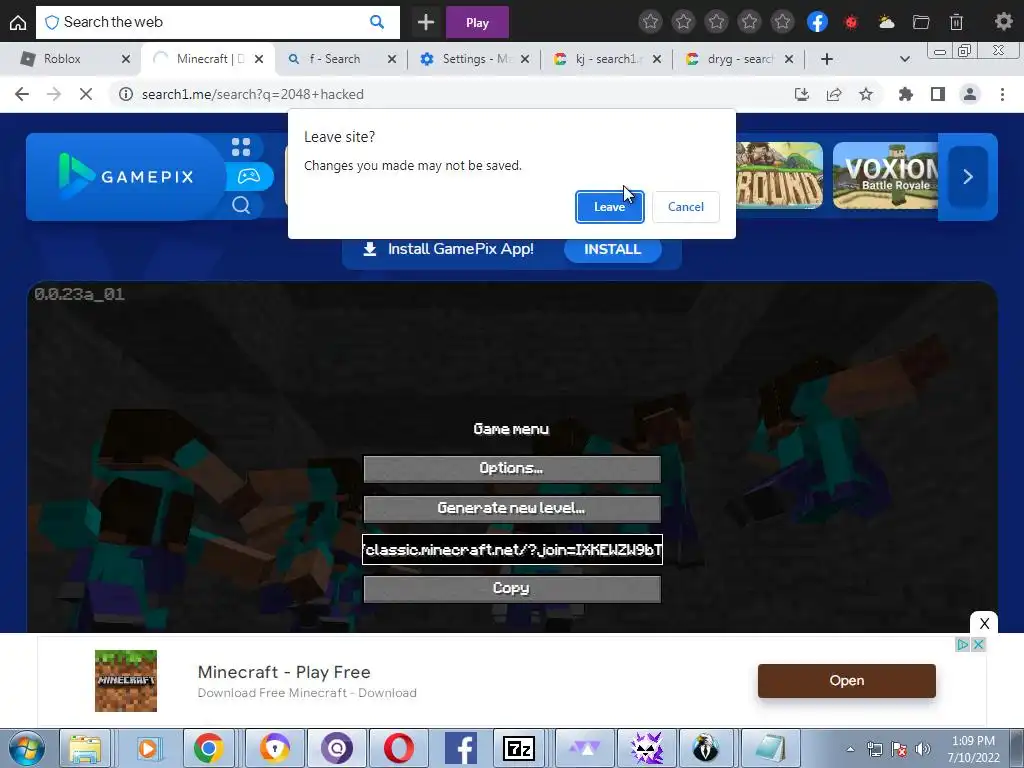Click the search magnifier in the Search the web box
This screenshot has height=768, width=1024.
(x=377, y=22)
